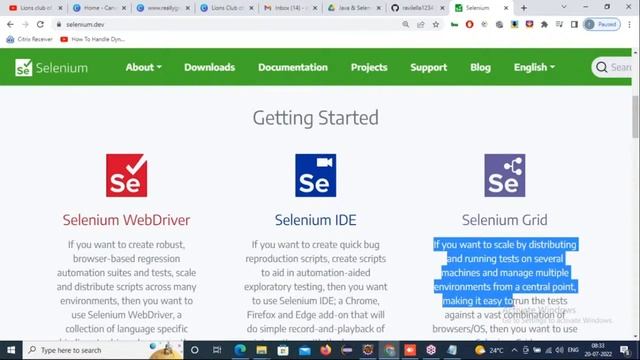Bookmark page with the star icon
This screenshot has width=640, height=360.
(436, 24)
